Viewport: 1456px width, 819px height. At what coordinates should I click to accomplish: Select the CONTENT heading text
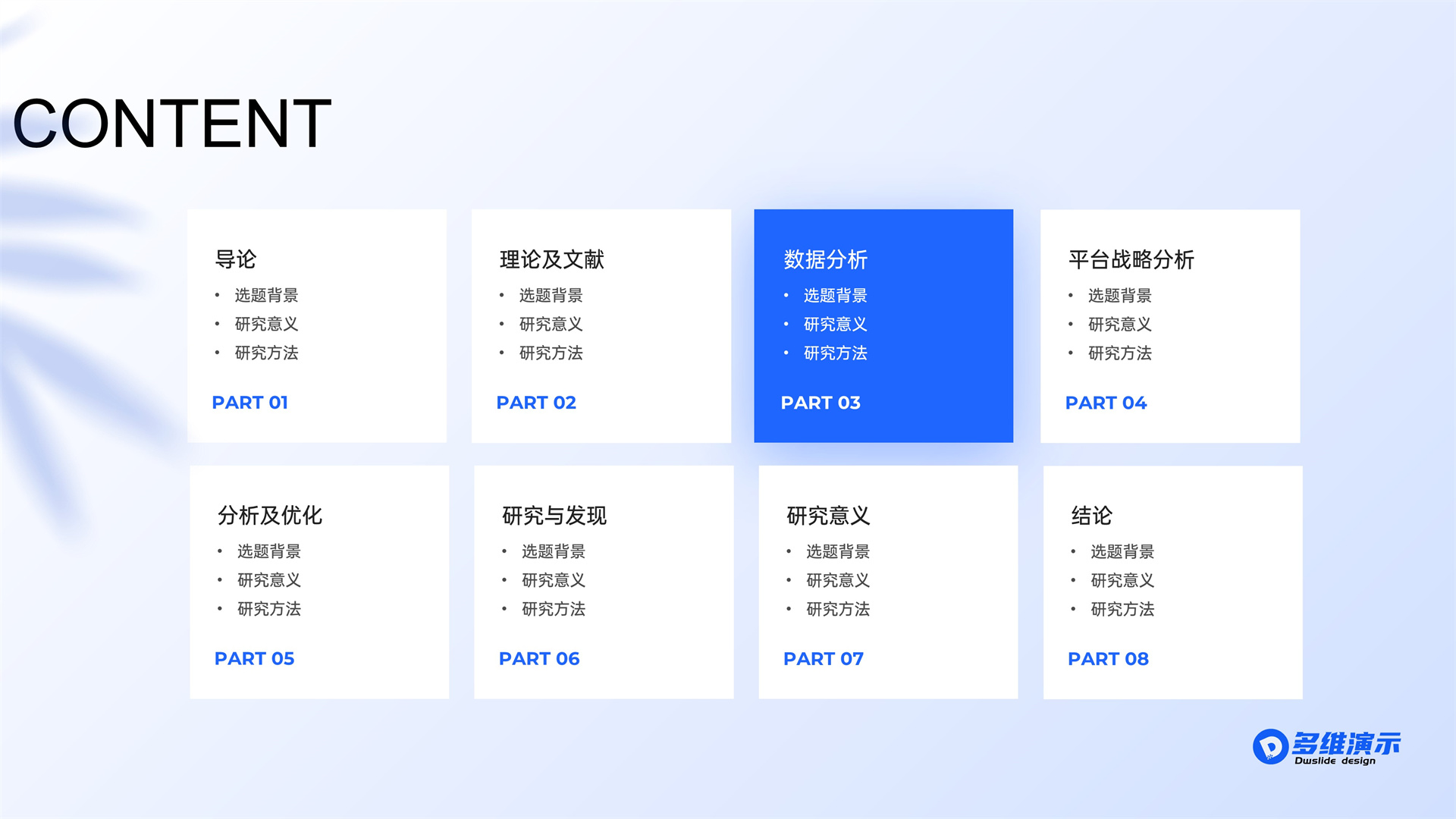coord(173,124)
